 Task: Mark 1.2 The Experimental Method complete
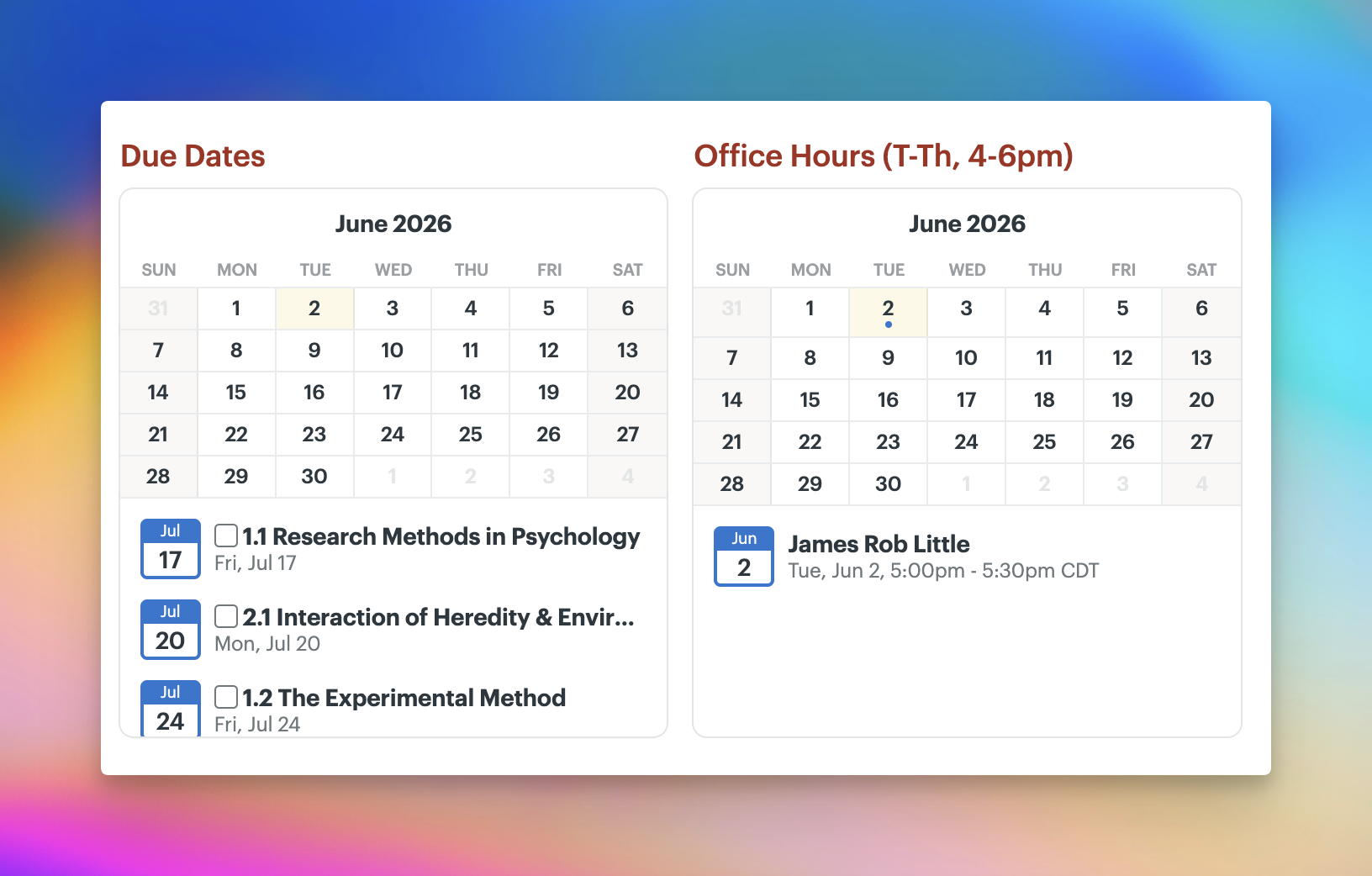click(226, 697)
